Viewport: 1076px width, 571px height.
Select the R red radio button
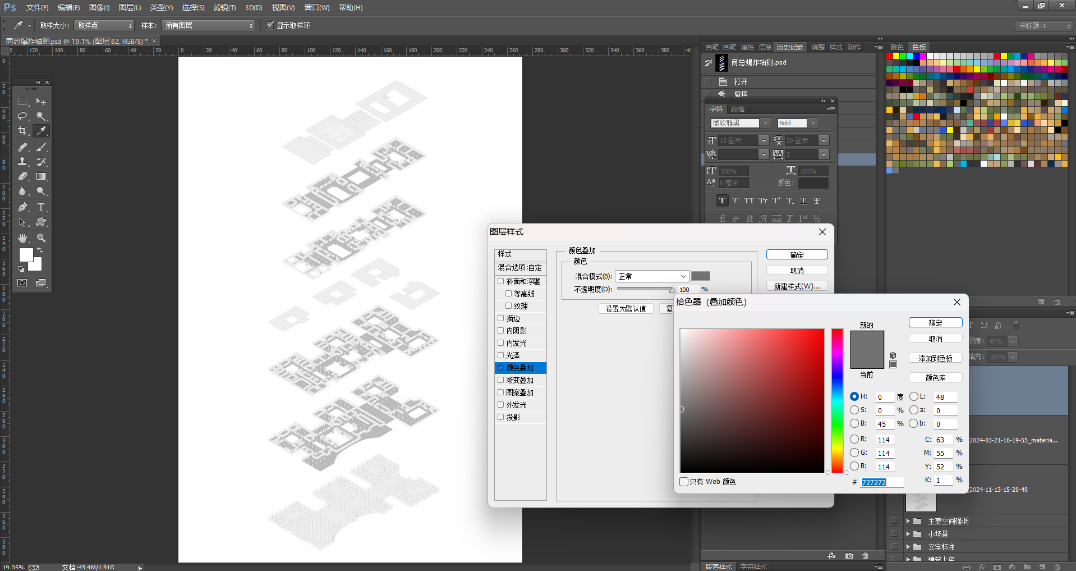[x=854, y=439]
